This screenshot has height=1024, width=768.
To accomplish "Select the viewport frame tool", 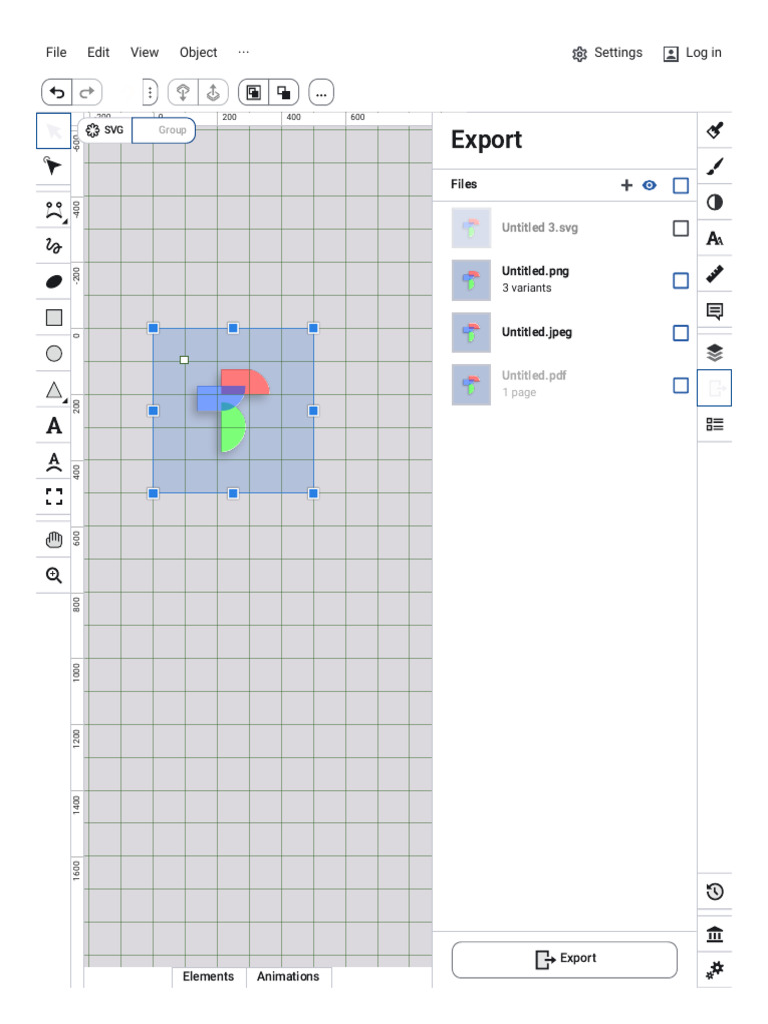I will click(x=54, y=497).
